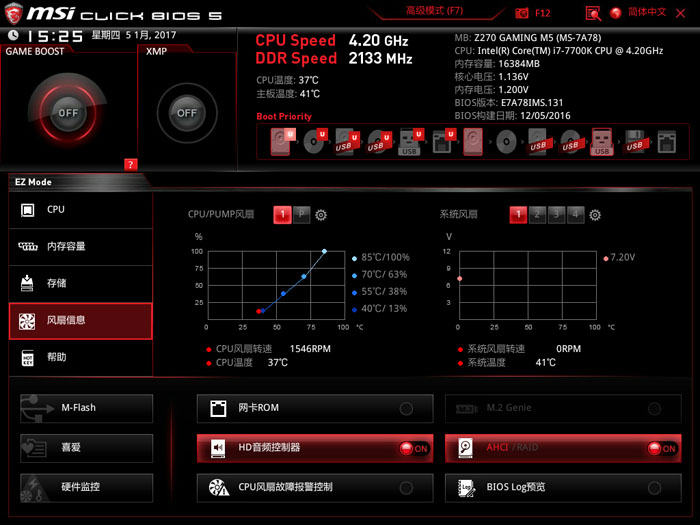The width and height of the screenshot is (700, 525).
Task: Select the legacy CD/DVD boot icon
Action: point(506,142)
